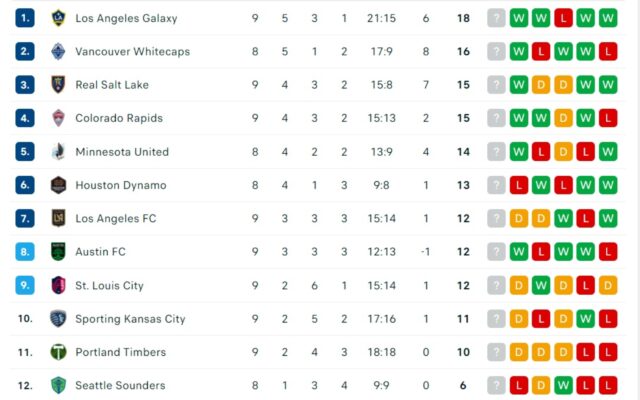Image resolution: width=640 pixels, height=400 pixels.
Task: Click the Minnesota United team crest
Action: click(58, 152)
